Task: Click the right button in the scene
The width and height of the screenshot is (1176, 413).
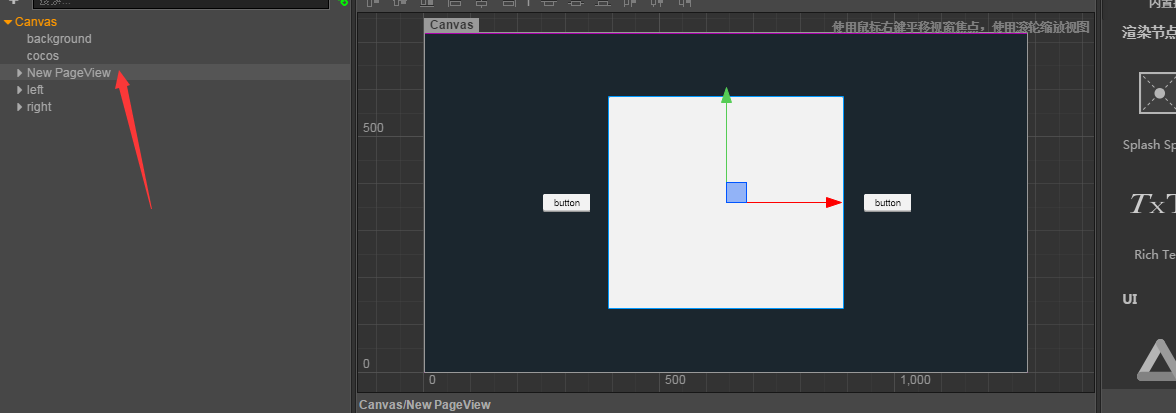Action: (x=887, y=202)
